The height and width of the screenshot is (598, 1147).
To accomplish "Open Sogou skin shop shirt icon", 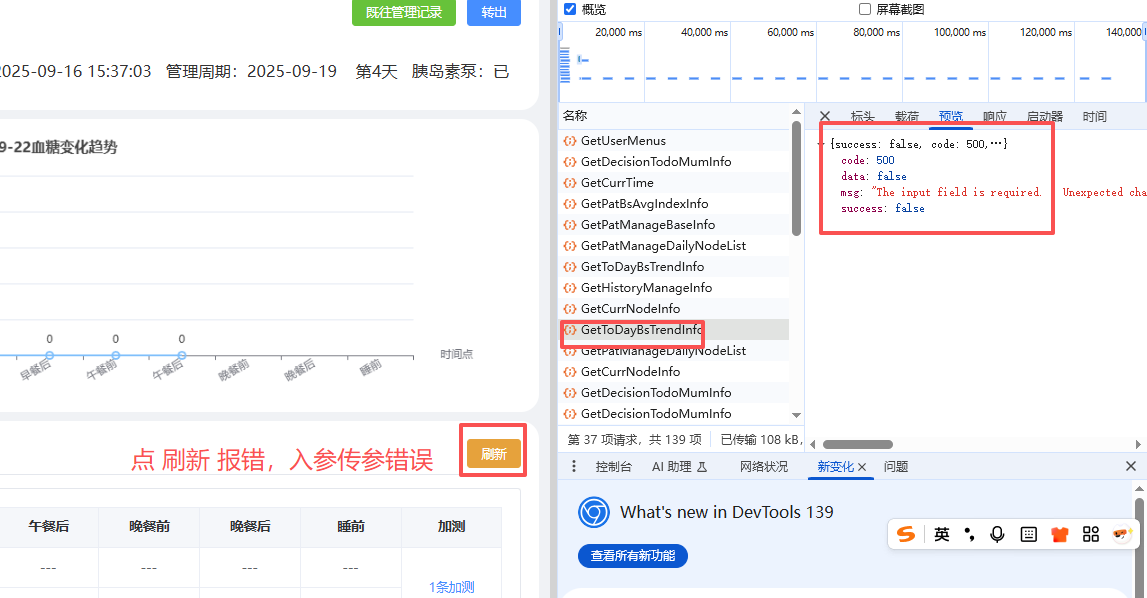I will pos(1059,534).
